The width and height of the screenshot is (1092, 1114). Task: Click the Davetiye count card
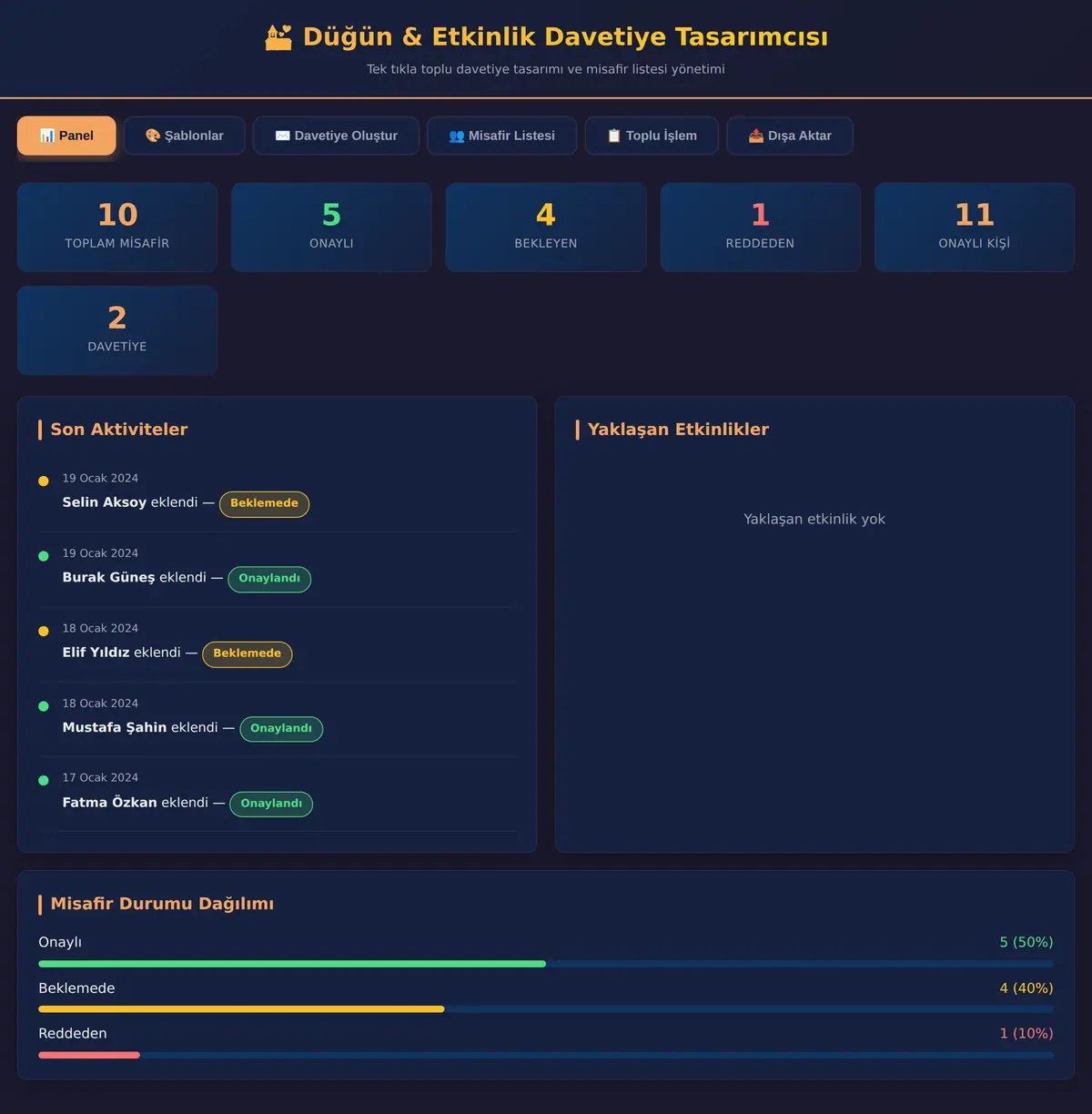(x=117, y=330)
